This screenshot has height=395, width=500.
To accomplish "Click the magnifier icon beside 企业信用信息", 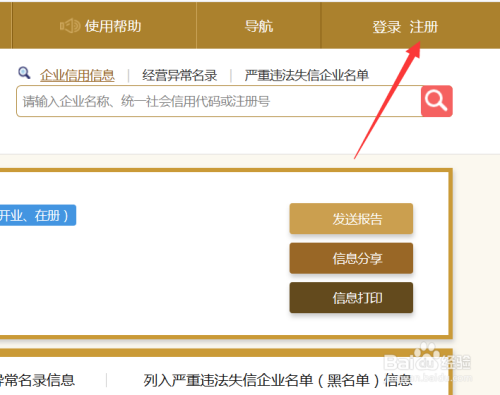I will pos(24,73).
